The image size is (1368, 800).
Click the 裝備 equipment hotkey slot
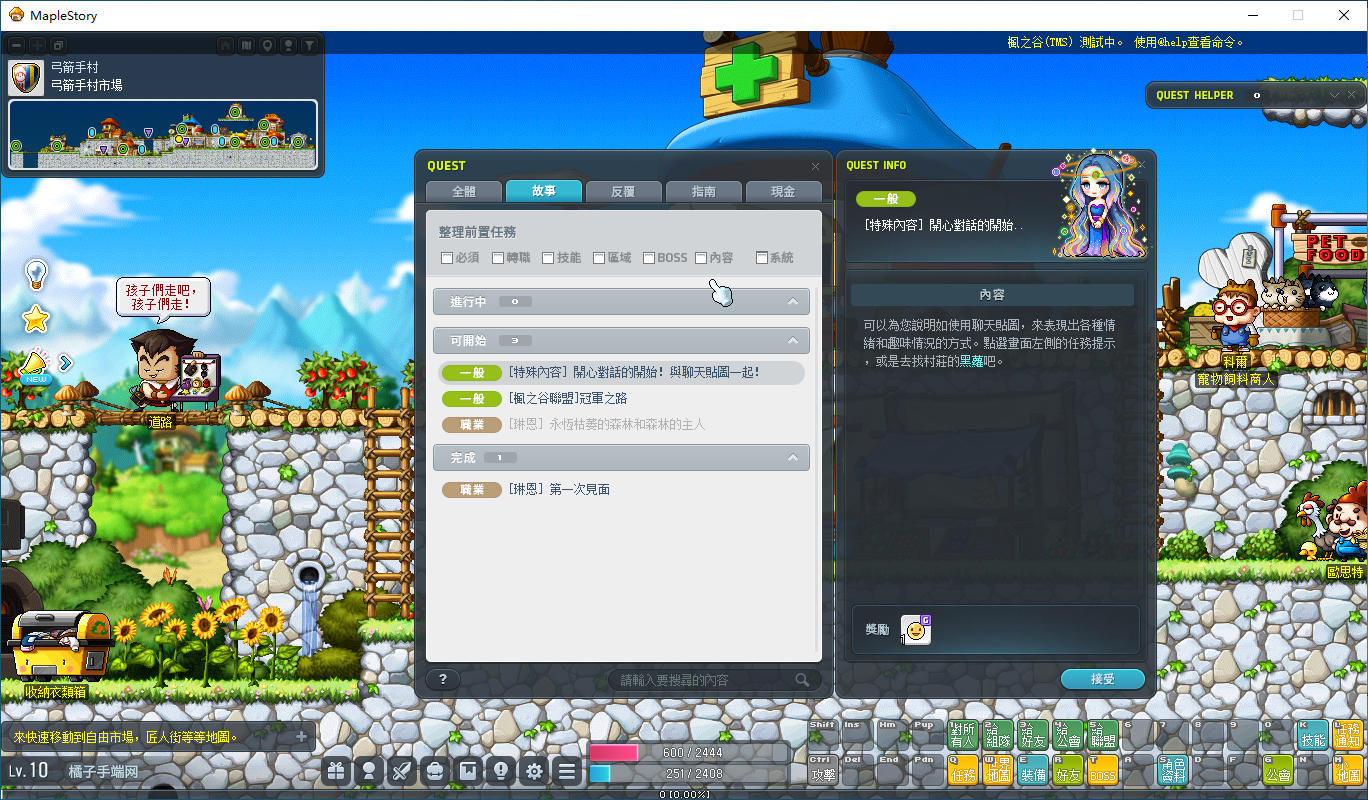tap(1033, 769)
